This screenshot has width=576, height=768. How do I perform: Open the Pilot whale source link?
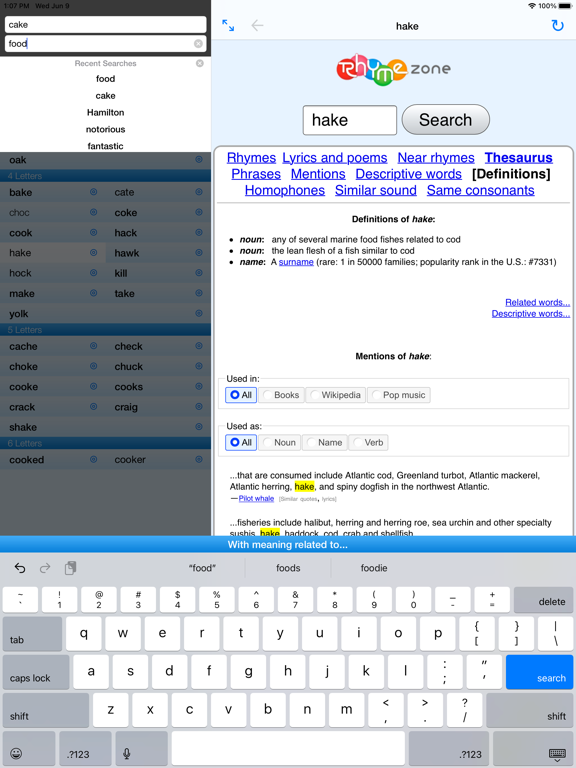click(256, 499)
